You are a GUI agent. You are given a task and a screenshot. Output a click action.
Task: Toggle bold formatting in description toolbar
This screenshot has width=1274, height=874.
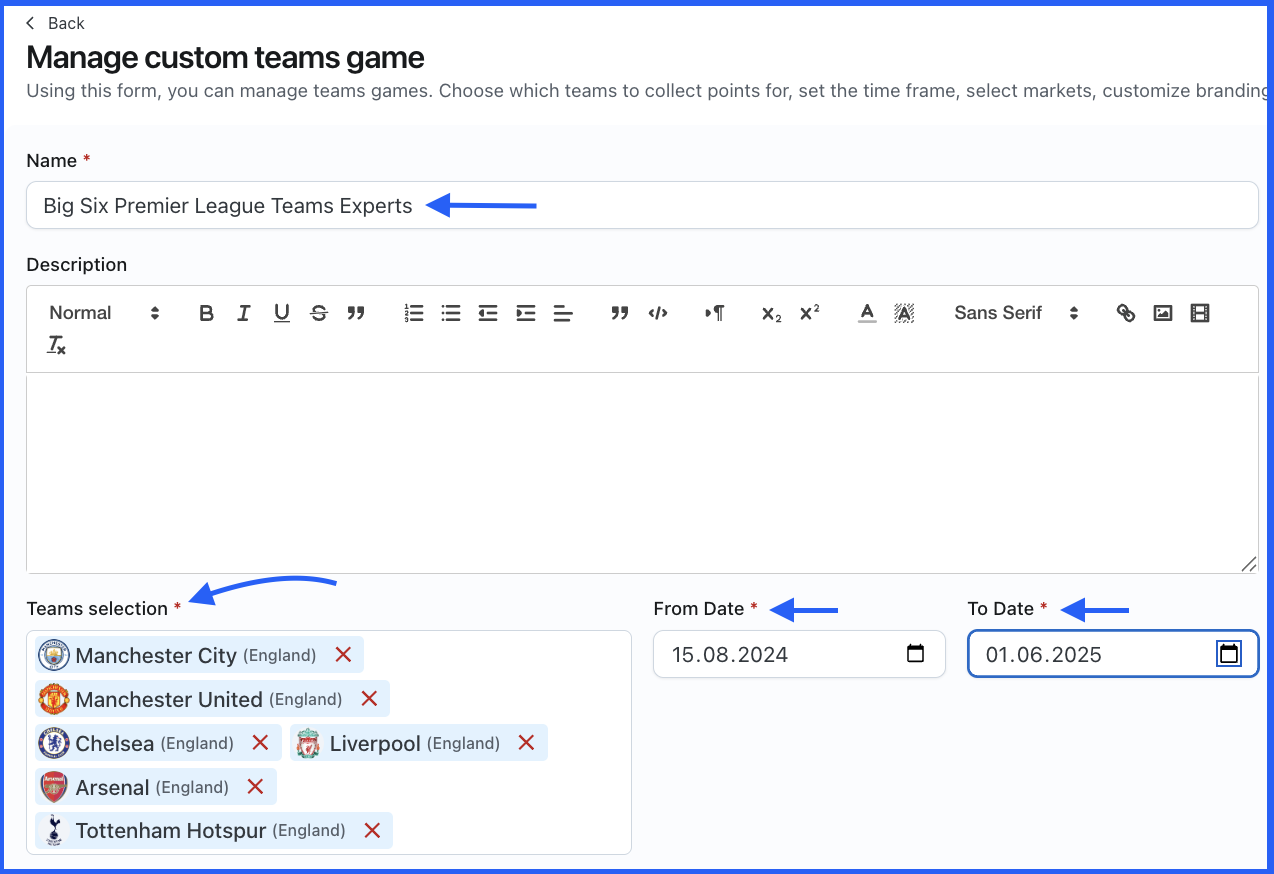tap(206, 313)
